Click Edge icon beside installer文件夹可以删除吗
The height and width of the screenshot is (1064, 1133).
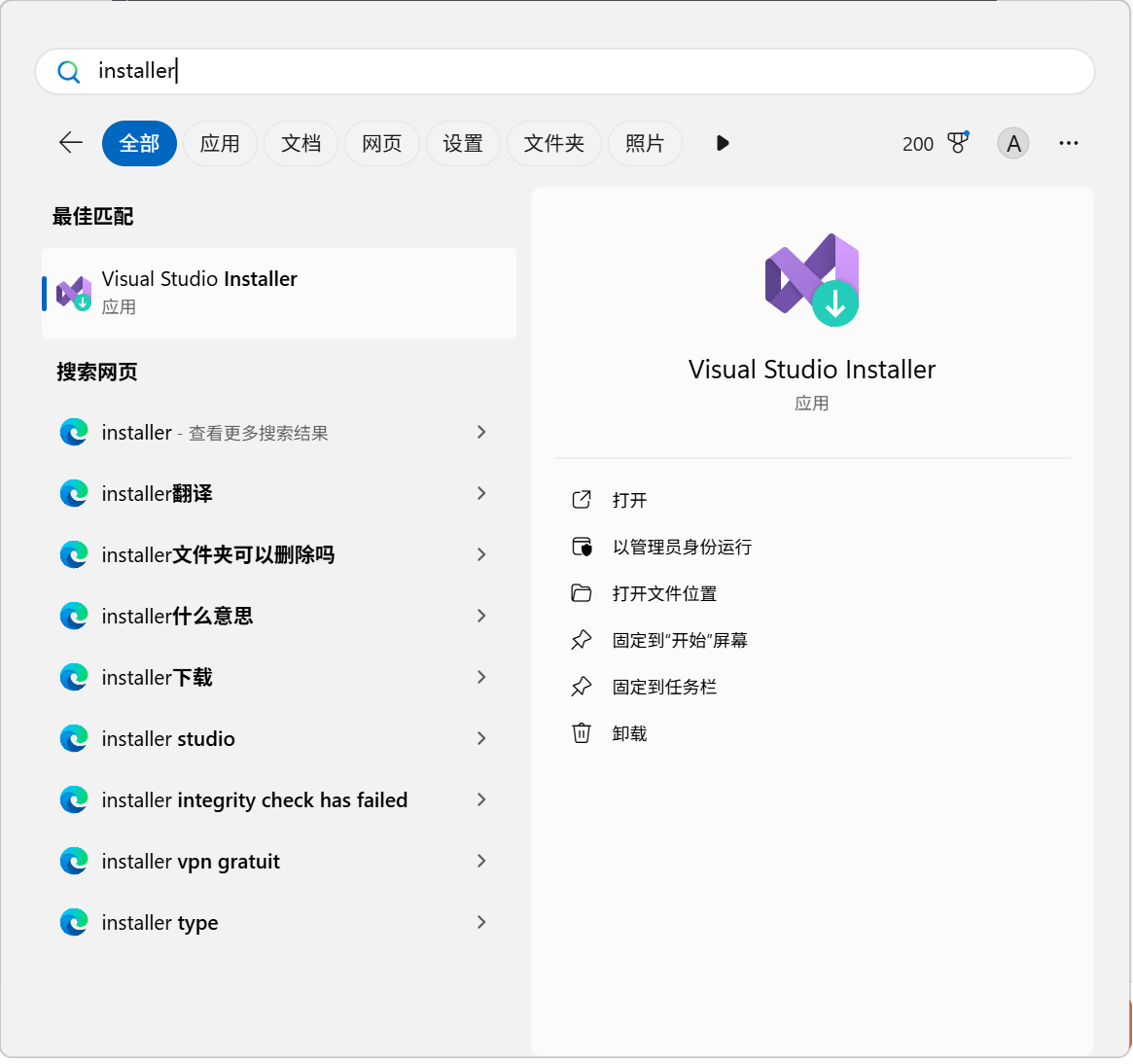pyautogui.click(x=74, y=554)
